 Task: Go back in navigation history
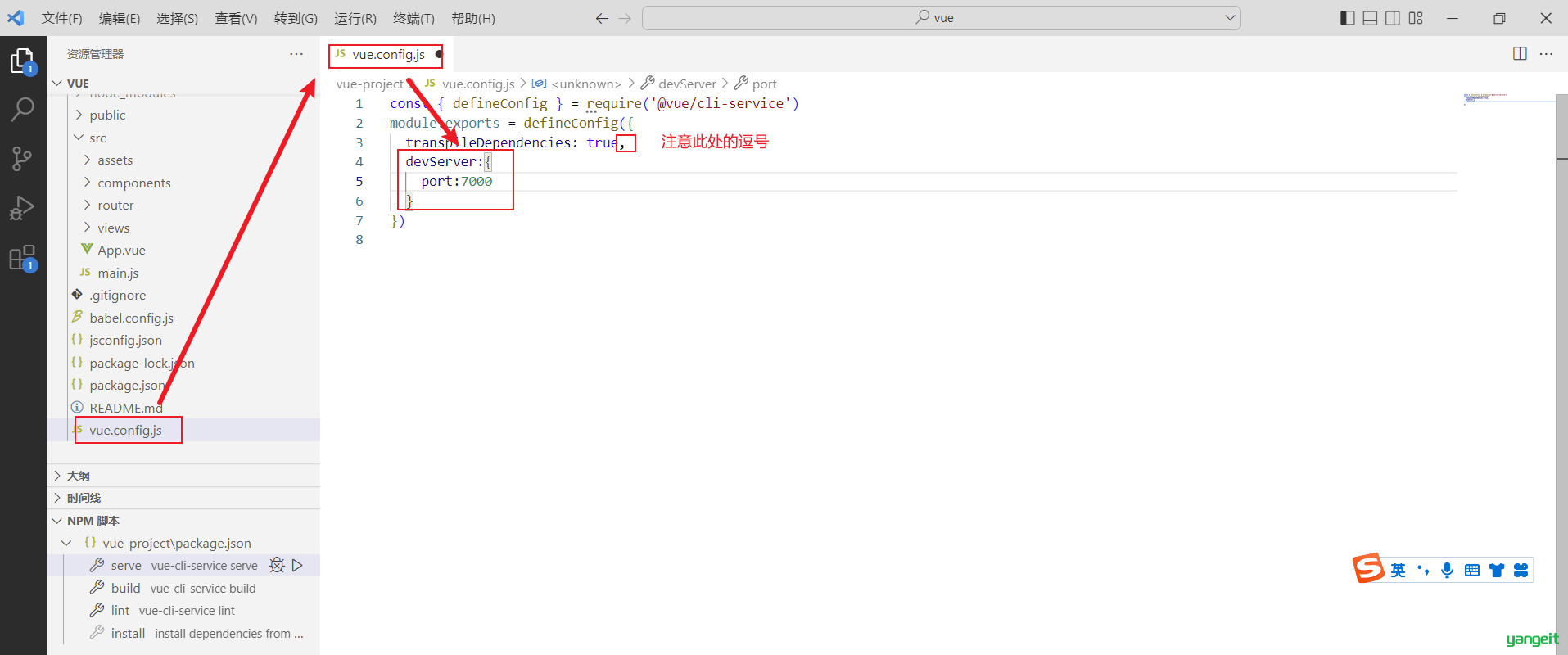602,18
